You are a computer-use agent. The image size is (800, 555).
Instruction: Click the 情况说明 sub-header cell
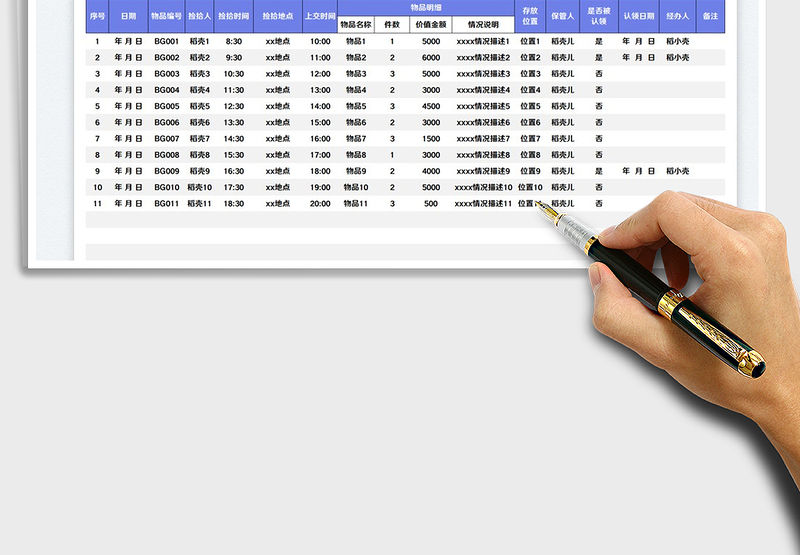click(483, 24)
